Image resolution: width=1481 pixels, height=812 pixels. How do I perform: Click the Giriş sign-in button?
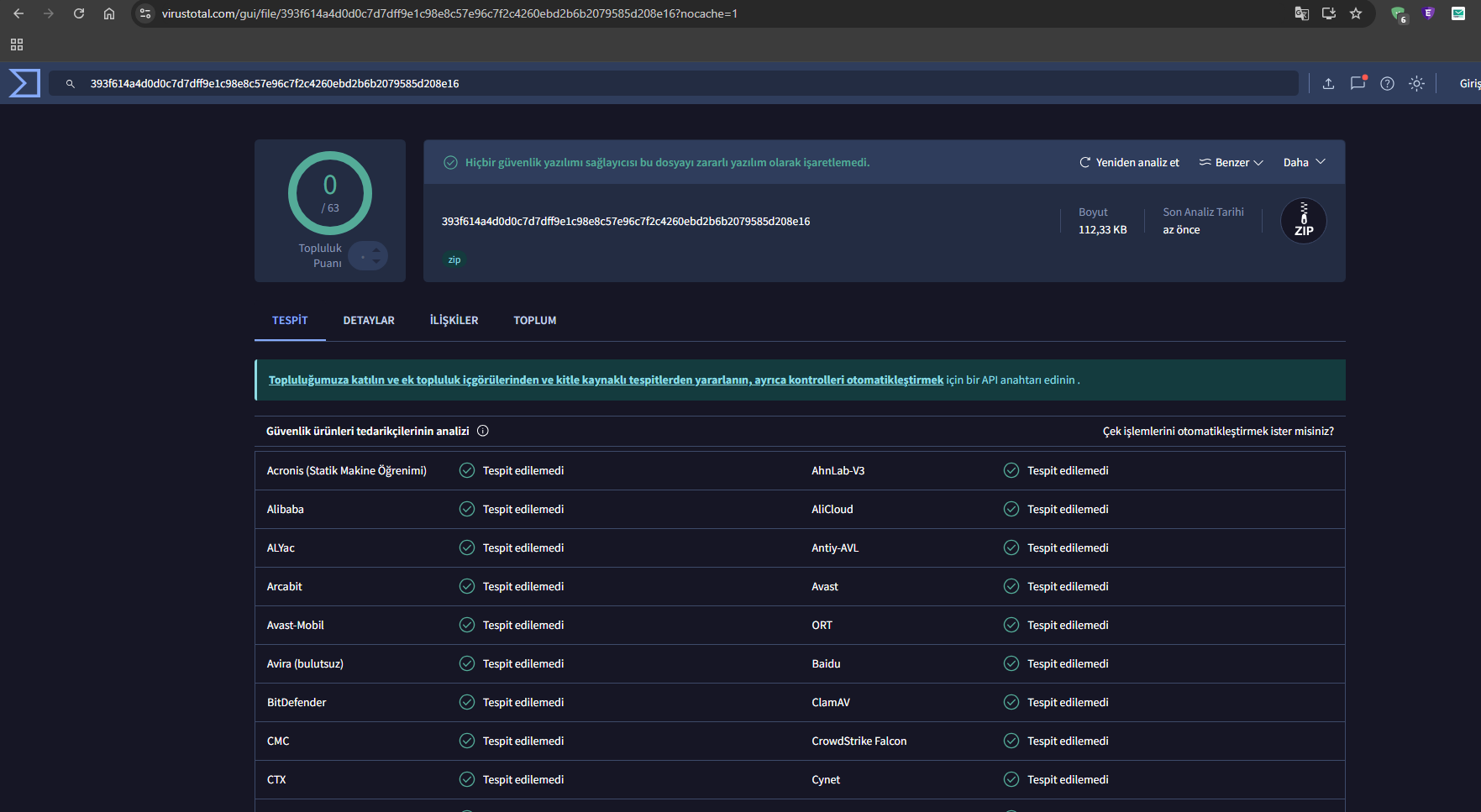point(1469,83)
